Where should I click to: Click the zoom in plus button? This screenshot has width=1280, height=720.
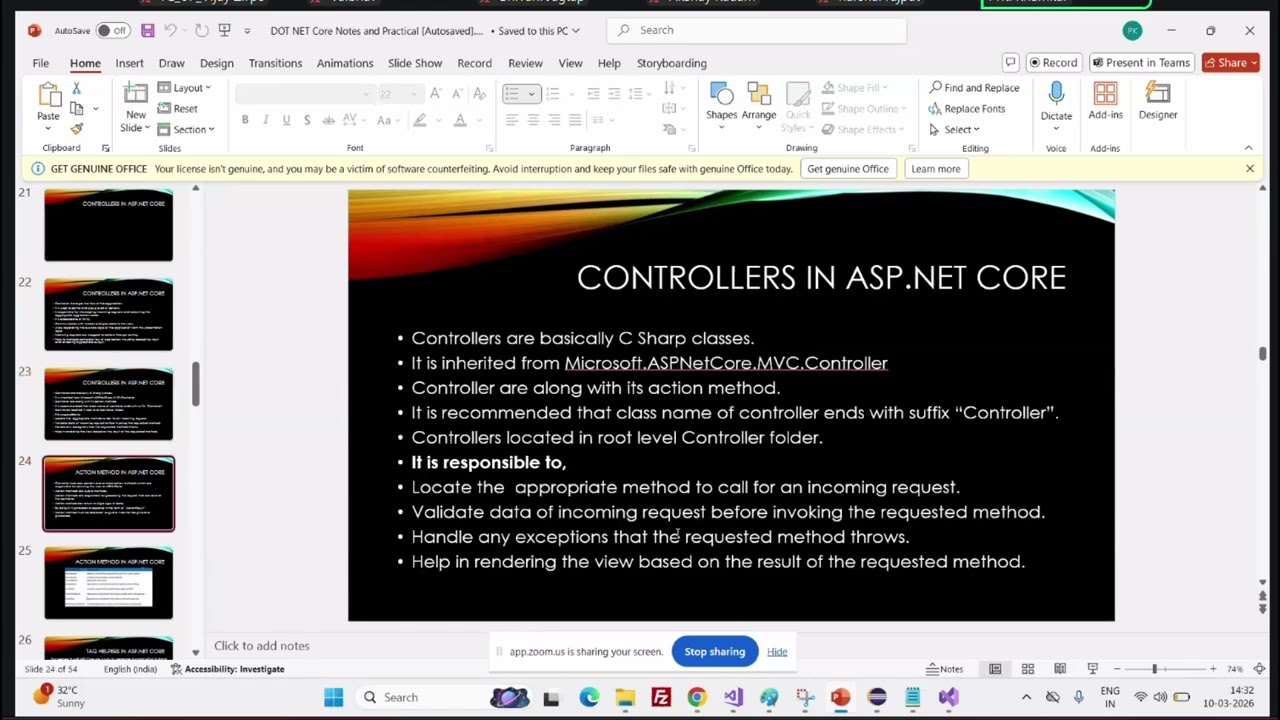(x=1213, y=669)
